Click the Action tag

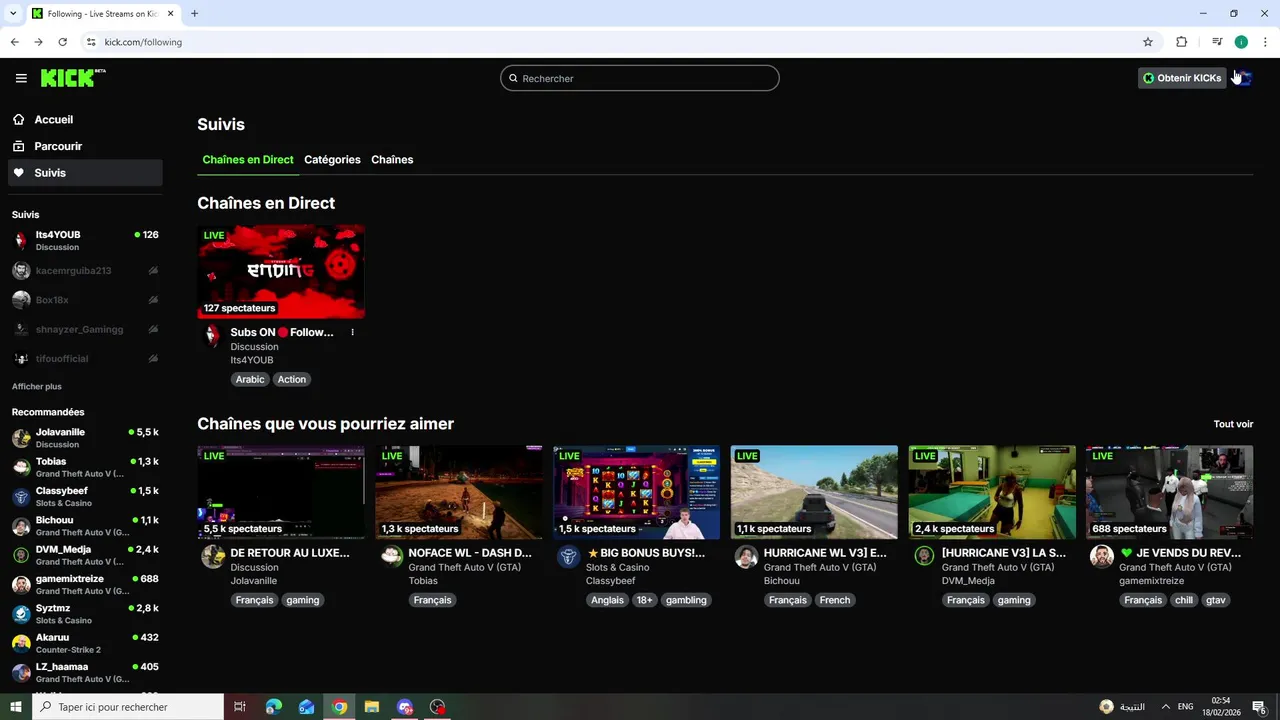pyautogui.click(x=292, y=379)
